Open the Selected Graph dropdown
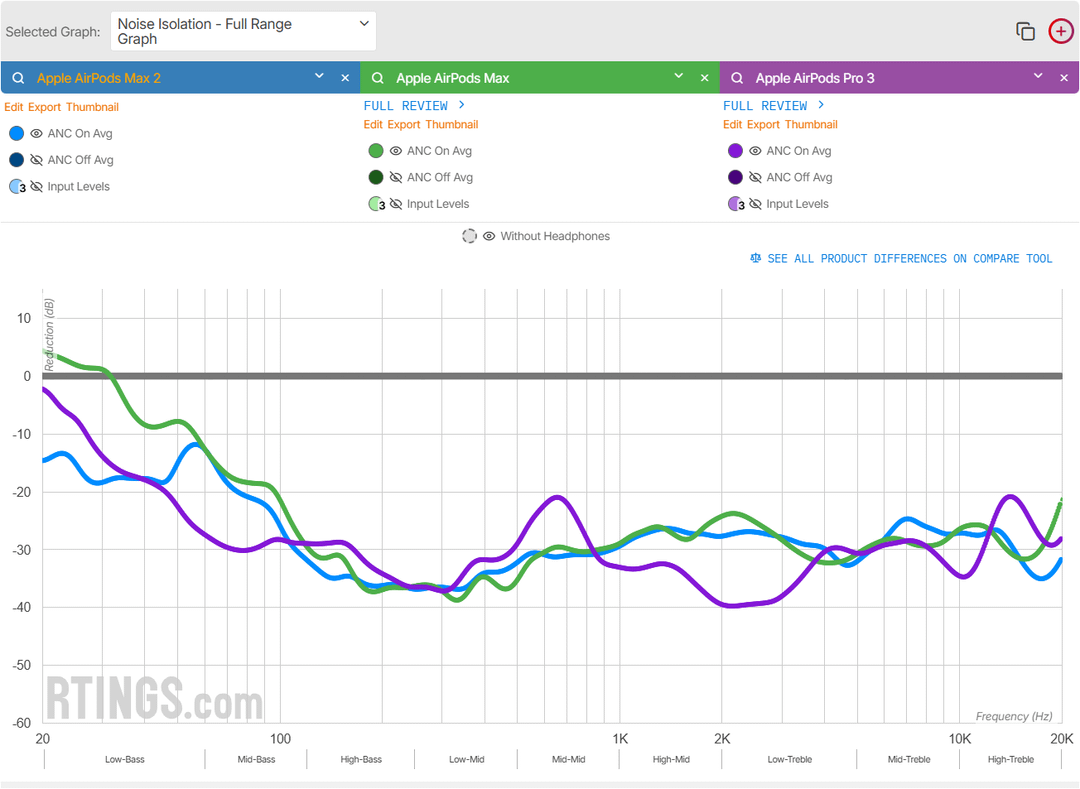The width and height of the screenshot is (1080, 789). click(x=243, y=32)
